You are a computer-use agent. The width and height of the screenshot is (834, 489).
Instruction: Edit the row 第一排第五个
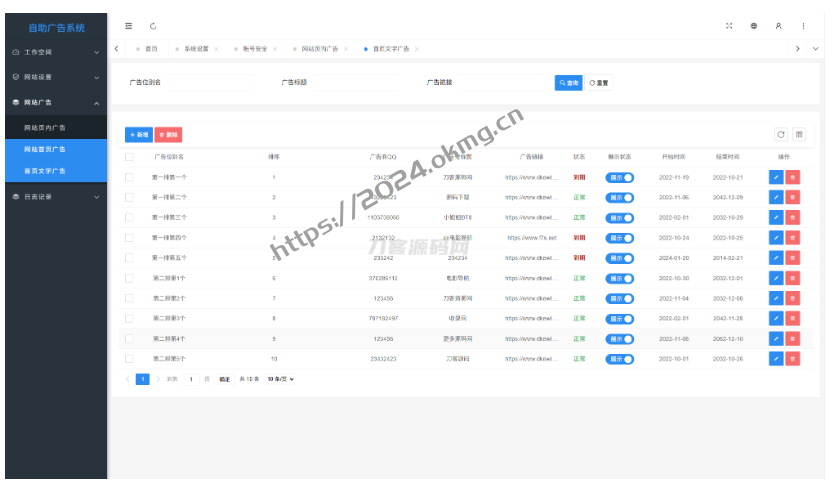pyautogui.click(x=776, y=258)
